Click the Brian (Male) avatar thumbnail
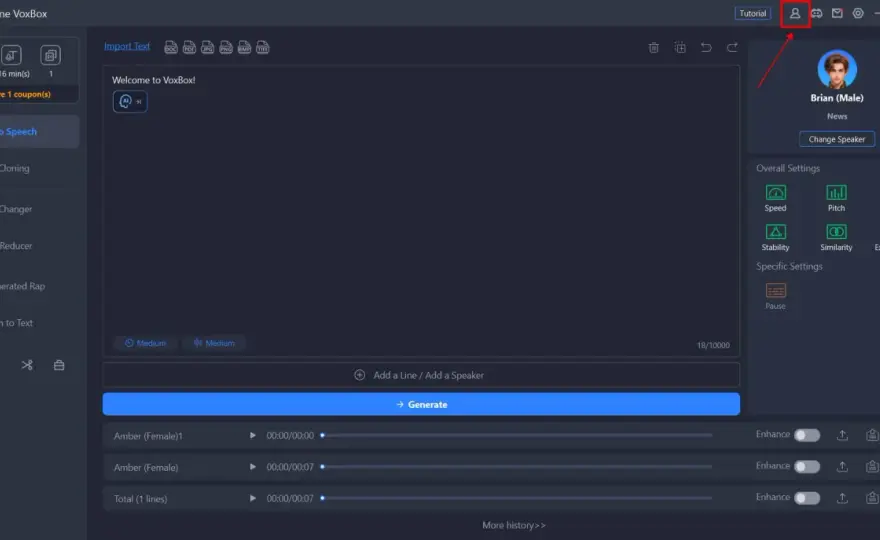This screenshot has height=540, width=880. tap(837, 70)
